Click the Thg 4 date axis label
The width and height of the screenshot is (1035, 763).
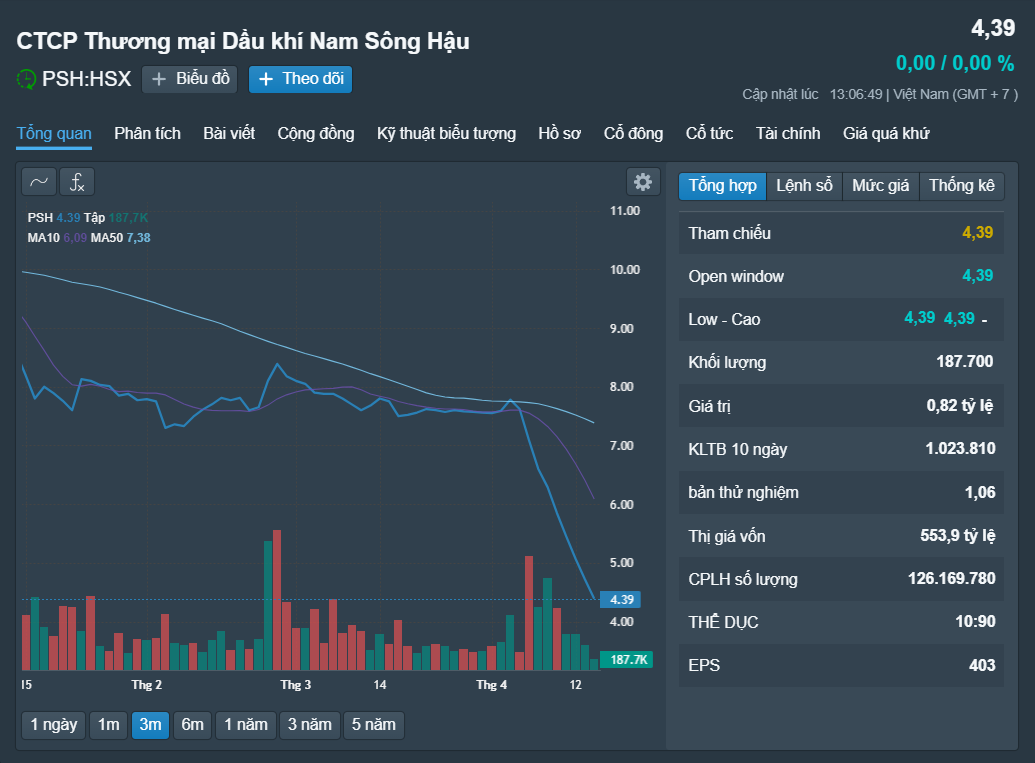click(492, 684)
